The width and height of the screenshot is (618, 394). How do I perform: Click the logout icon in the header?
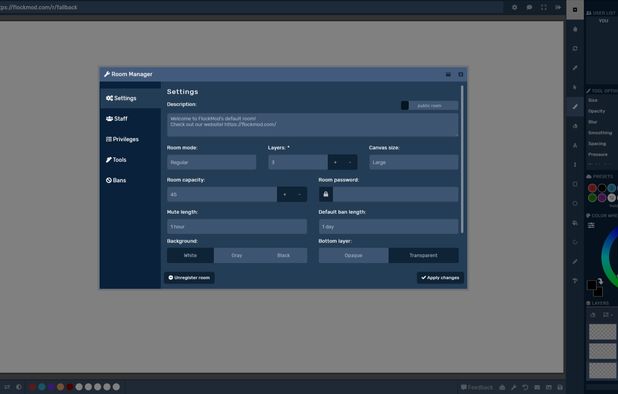pos(558,7)
